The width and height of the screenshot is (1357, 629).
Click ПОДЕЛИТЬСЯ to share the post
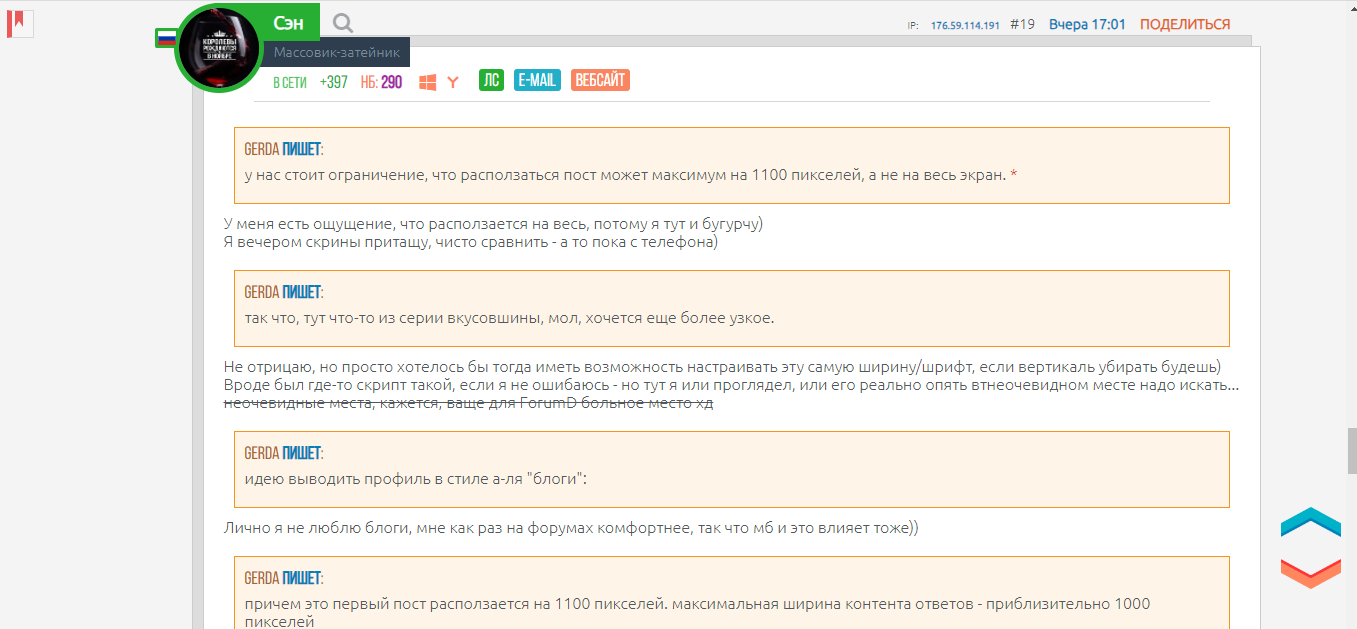point(1184,24)
